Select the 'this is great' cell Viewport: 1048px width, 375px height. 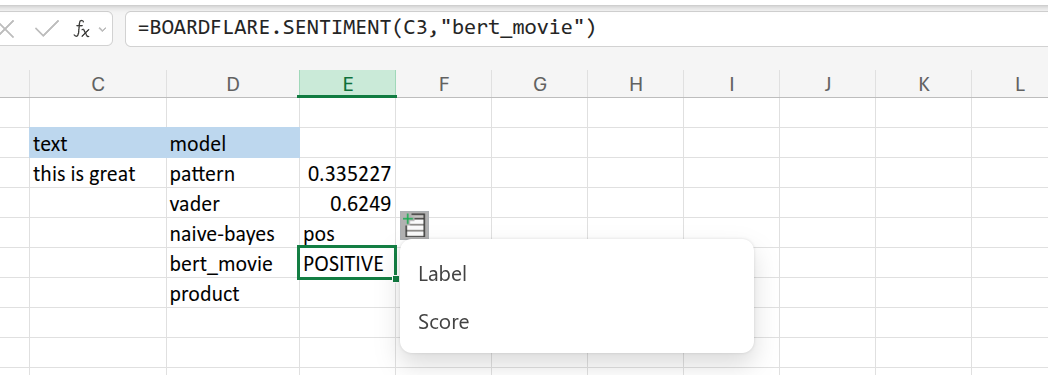(x=98, y=174)
